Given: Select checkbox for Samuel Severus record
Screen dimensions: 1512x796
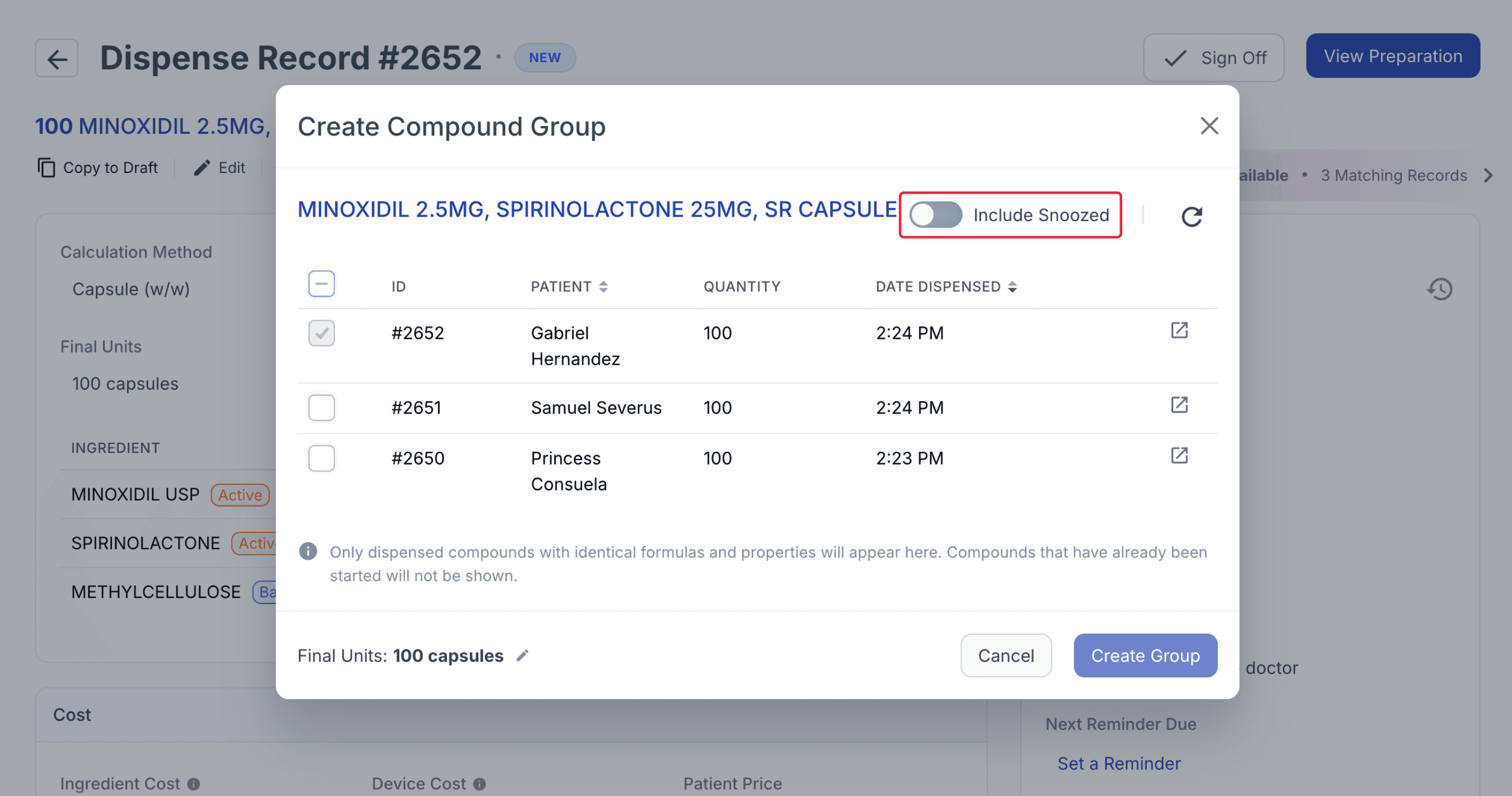Looking at the screenshot, I should (321, 408).
